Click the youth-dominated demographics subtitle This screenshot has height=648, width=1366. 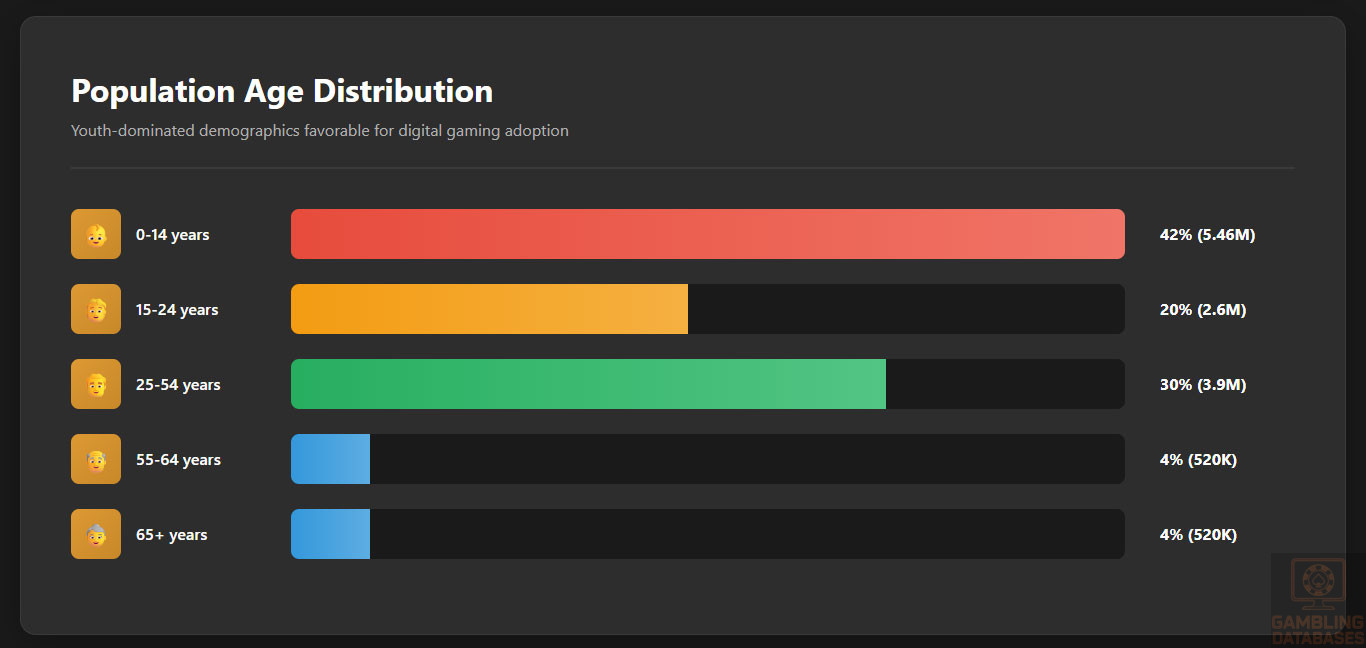[320, 131]
